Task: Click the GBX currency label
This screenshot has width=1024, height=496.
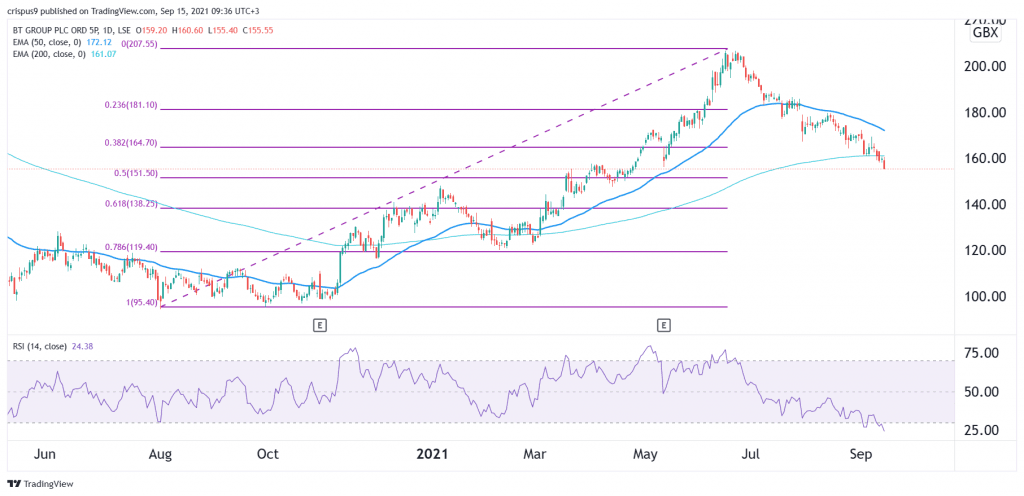Action: pyautogui.click(x=985, y=33)
